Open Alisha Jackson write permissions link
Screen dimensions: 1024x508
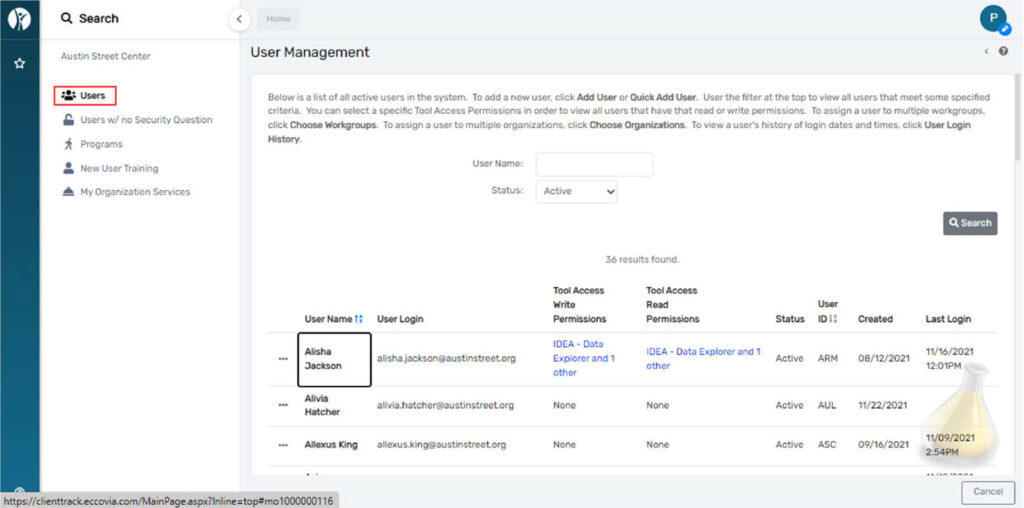coord(584,358)
